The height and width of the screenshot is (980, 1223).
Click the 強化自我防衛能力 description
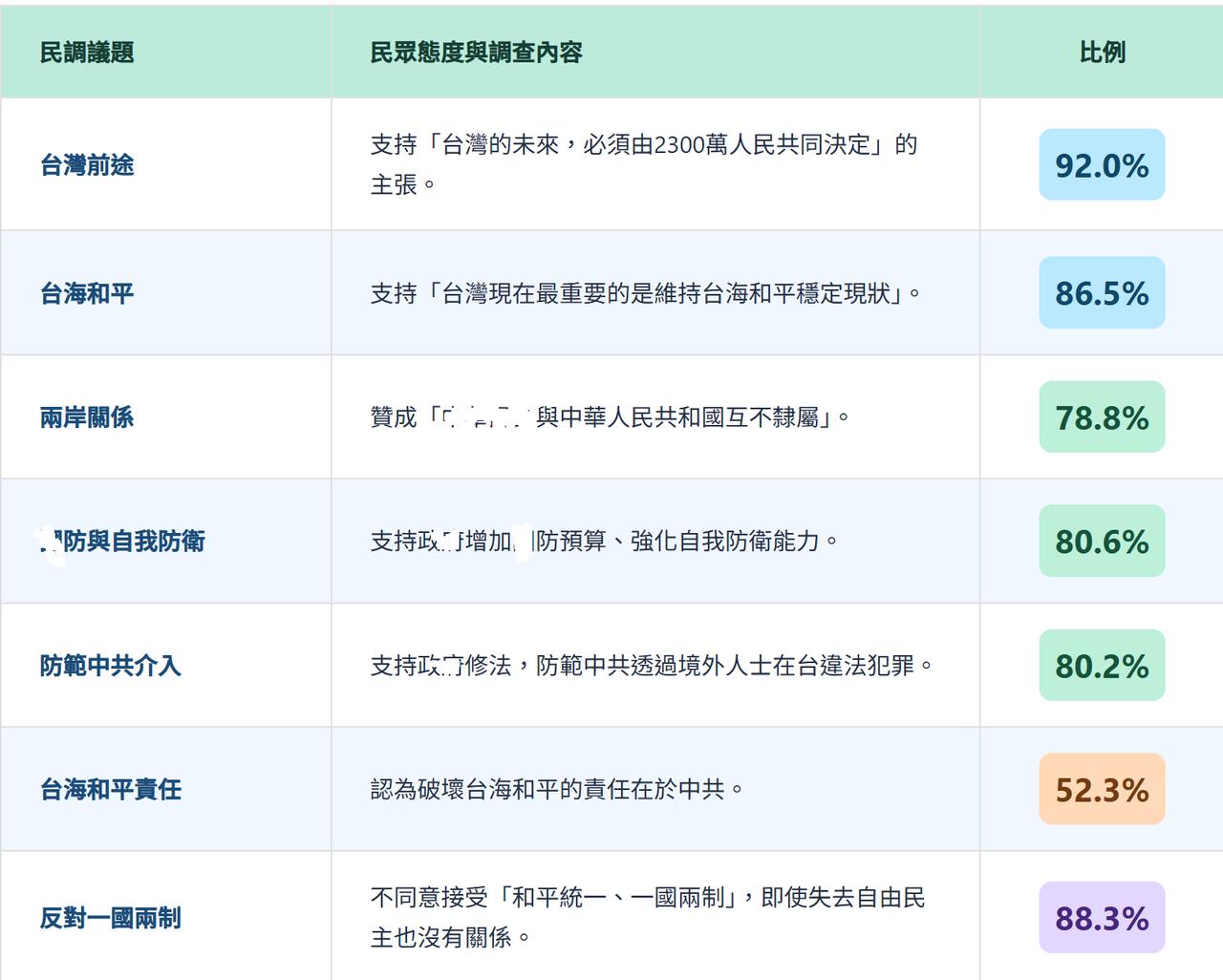pos(605,542)
